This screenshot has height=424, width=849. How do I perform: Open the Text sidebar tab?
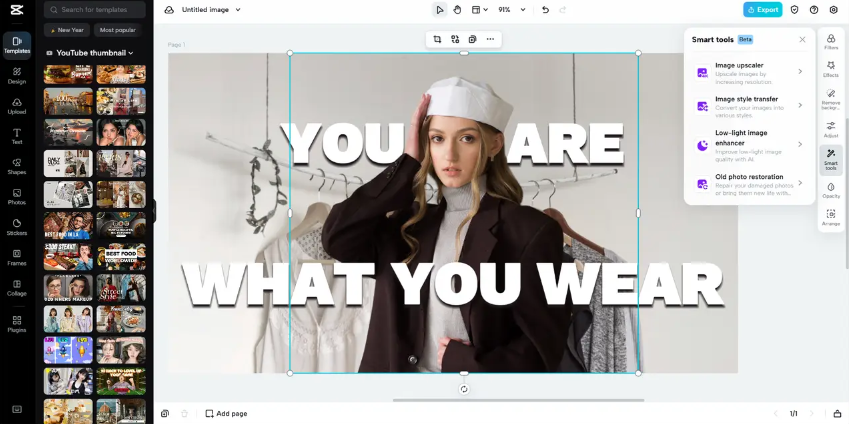(x=17, y=136)
